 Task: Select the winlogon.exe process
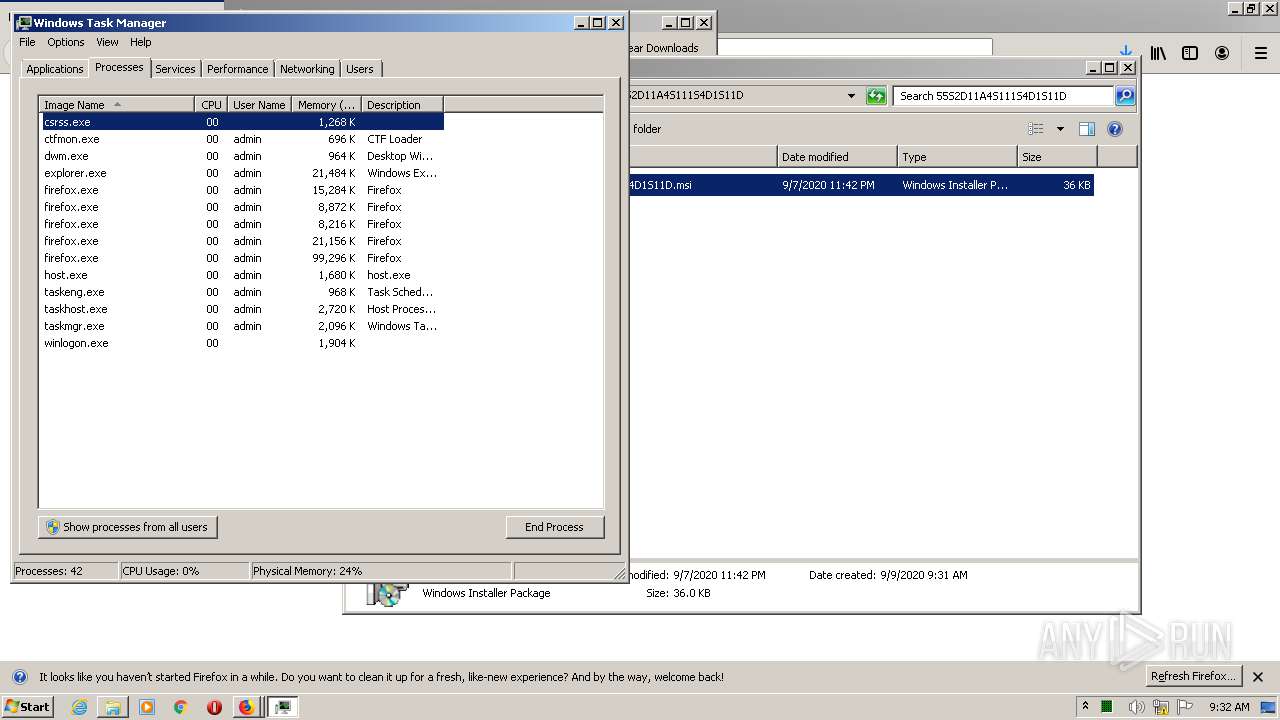241,343
